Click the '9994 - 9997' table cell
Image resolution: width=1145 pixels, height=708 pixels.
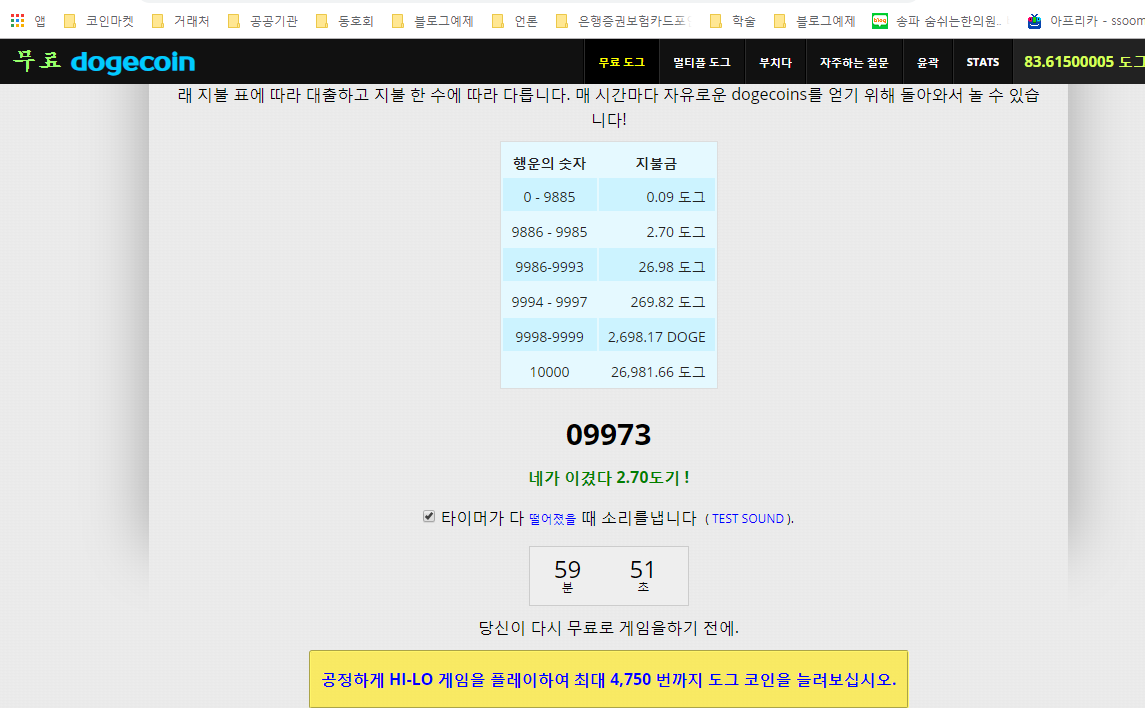[x=549, y=302]
